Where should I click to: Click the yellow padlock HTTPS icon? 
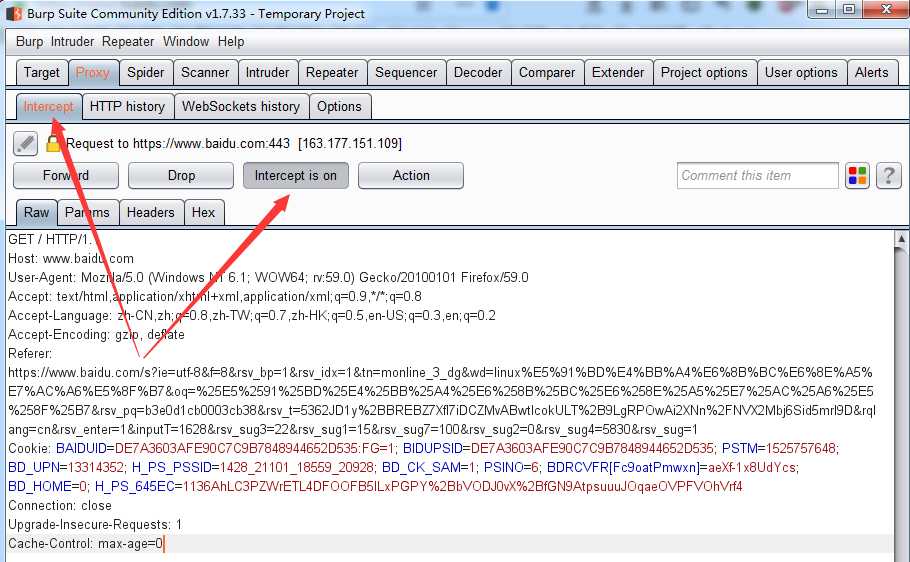(53, 143)
